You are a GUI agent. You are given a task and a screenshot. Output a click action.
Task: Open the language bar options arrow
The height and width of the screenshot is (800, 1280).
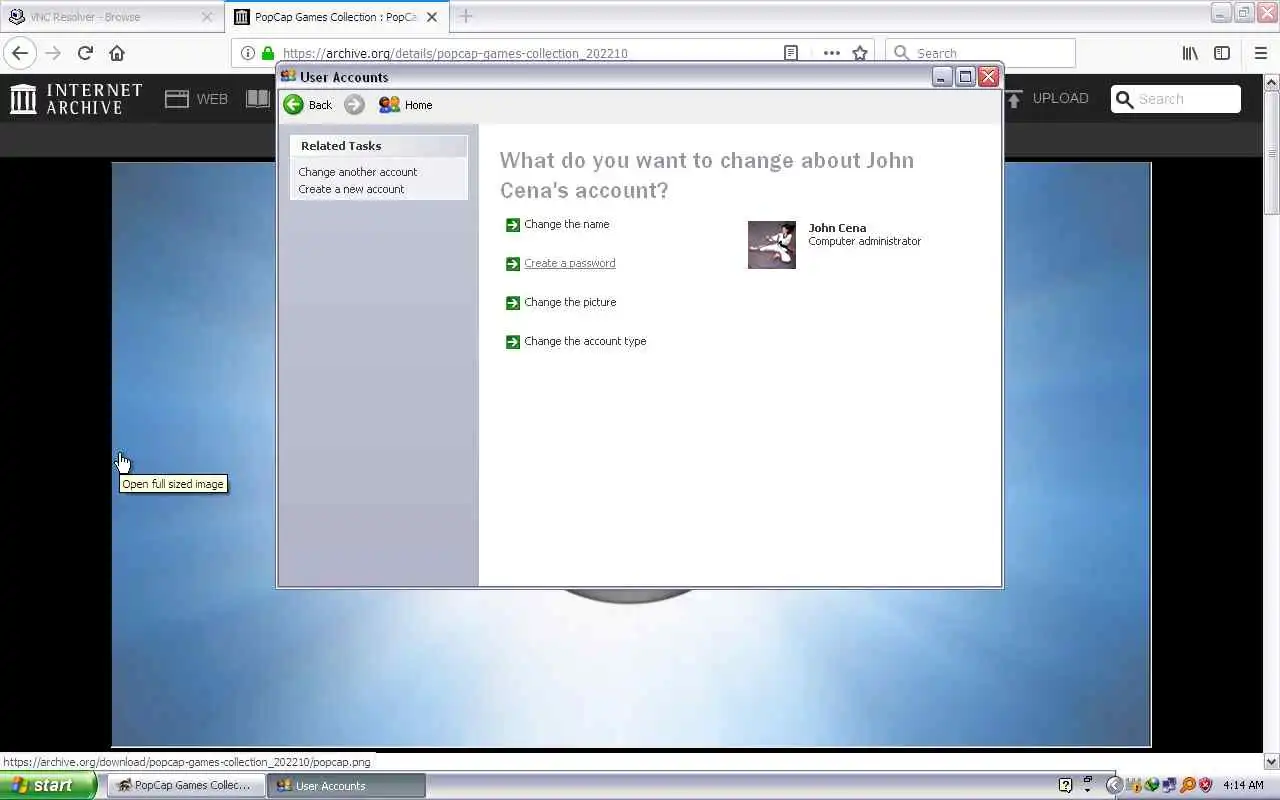pyautogui.click(x=1088, y=789)
